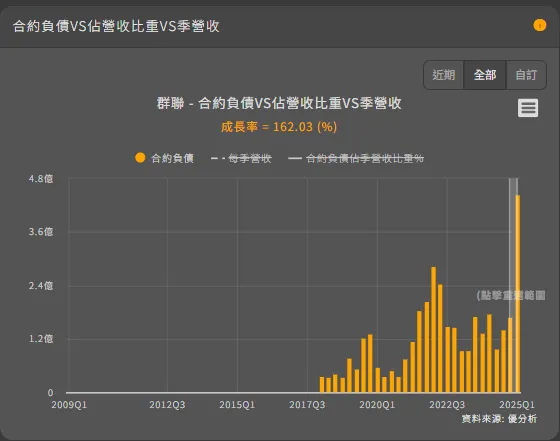Click the 2020Q1 x-axis label
This screenshot has height=441, width=560.
pos(377,405)
